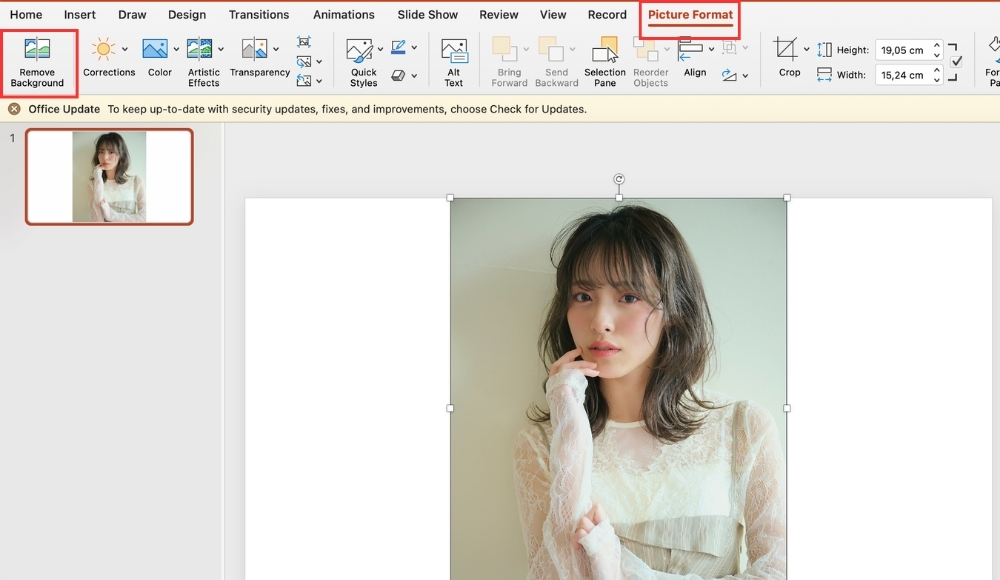Image resolution: width=1000 pixels, height=580 pixels.
Task: Open the Picture Effects dropdown
Action: [415, 75]
